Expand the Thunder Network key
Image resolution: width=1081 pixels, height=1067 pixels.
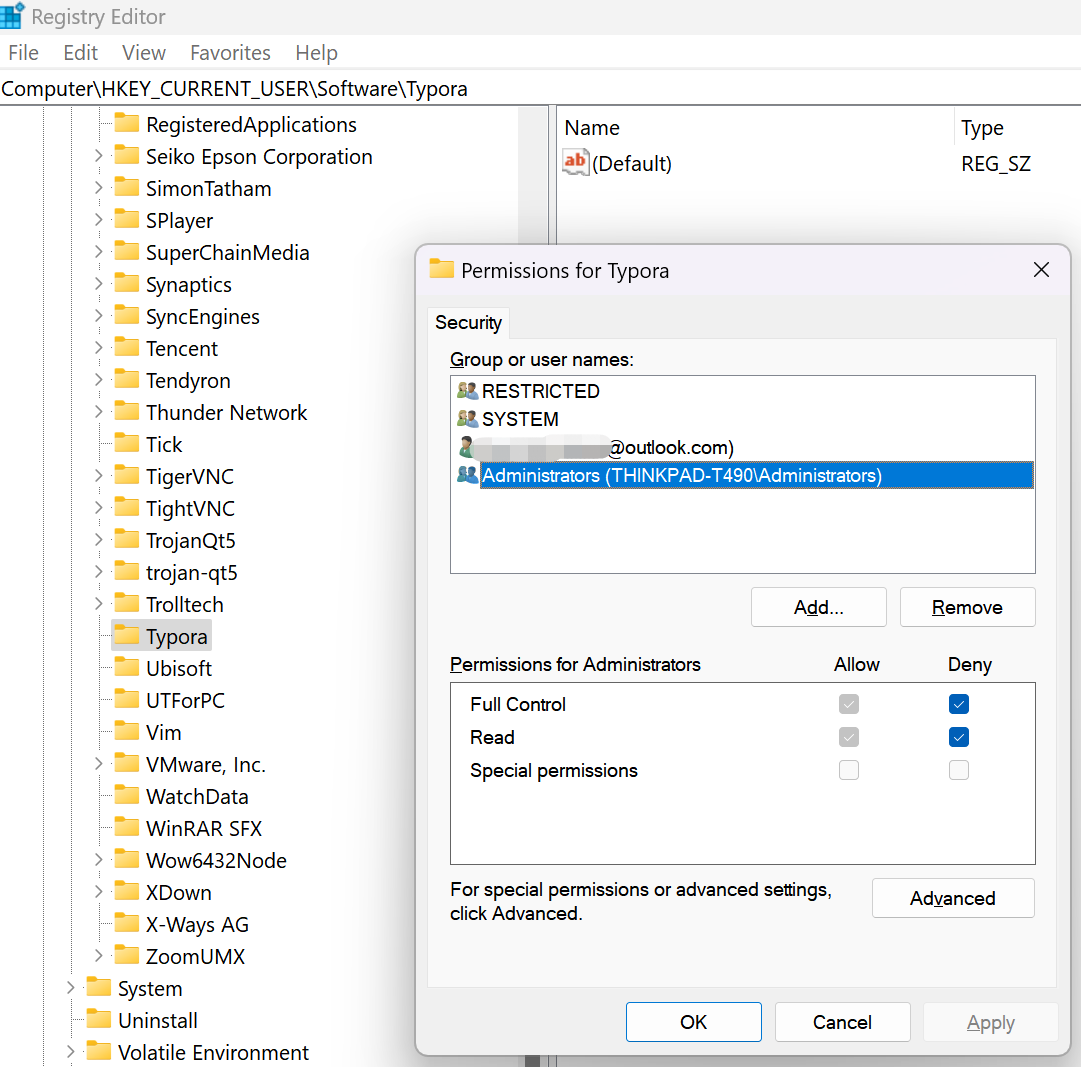[x=98, y=411]
